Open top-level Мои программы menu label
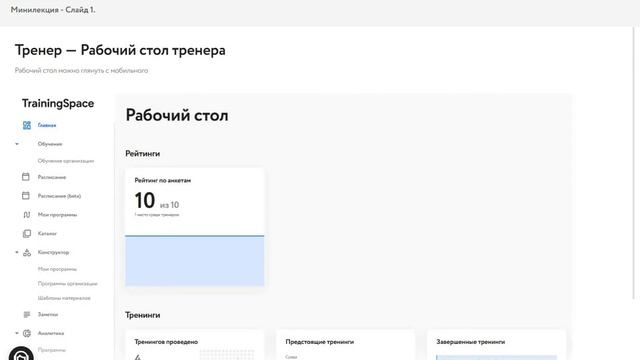The width and height of the screenshot is (640, 360). tap(57, 215)
